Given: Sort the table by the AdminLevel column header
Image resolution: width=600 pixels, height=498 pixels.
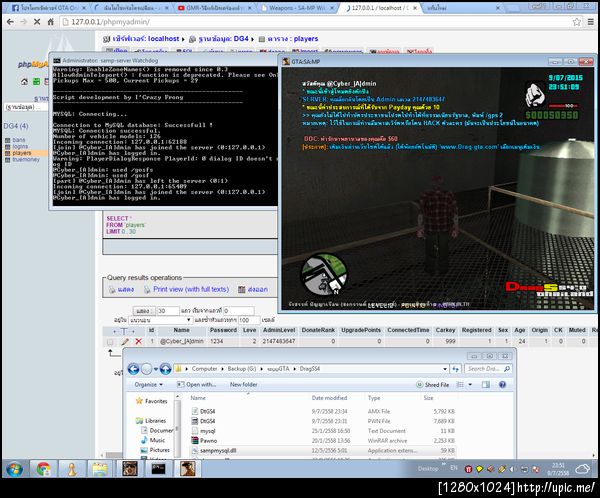Looking at the screenshot, I should tap(279, 330).
